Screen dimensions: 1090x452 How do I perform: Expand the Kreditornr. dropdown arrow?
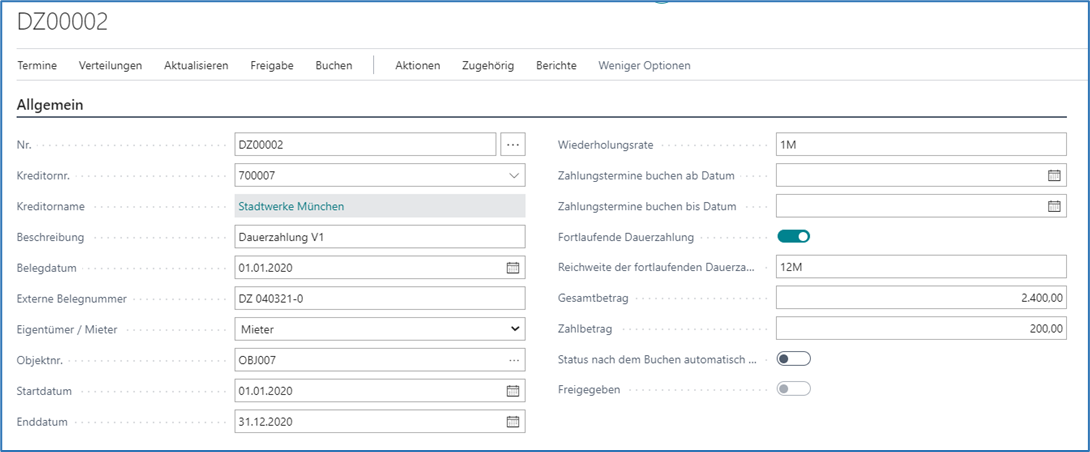[514, 176]
